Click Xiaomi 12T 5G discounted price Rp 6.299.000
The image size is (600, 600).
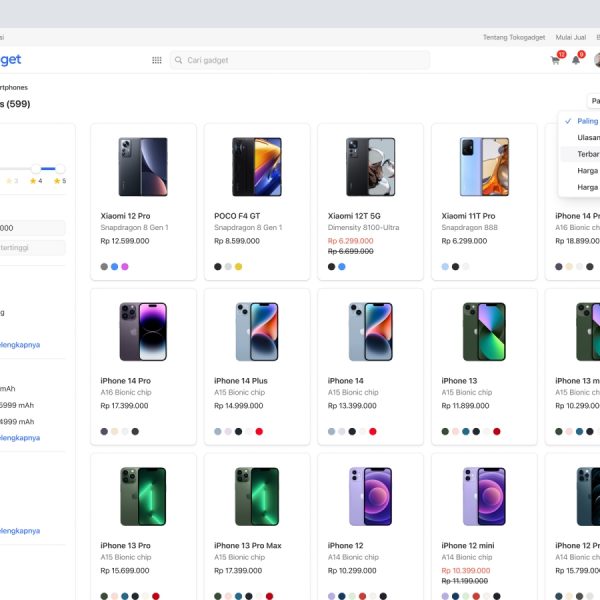point(350,241)
